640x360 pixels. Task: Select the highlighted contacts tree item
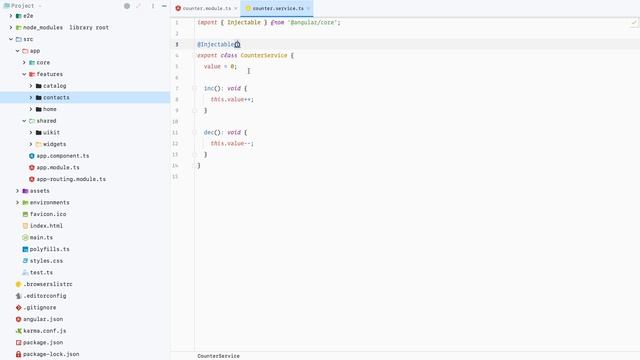coord(85,98)
